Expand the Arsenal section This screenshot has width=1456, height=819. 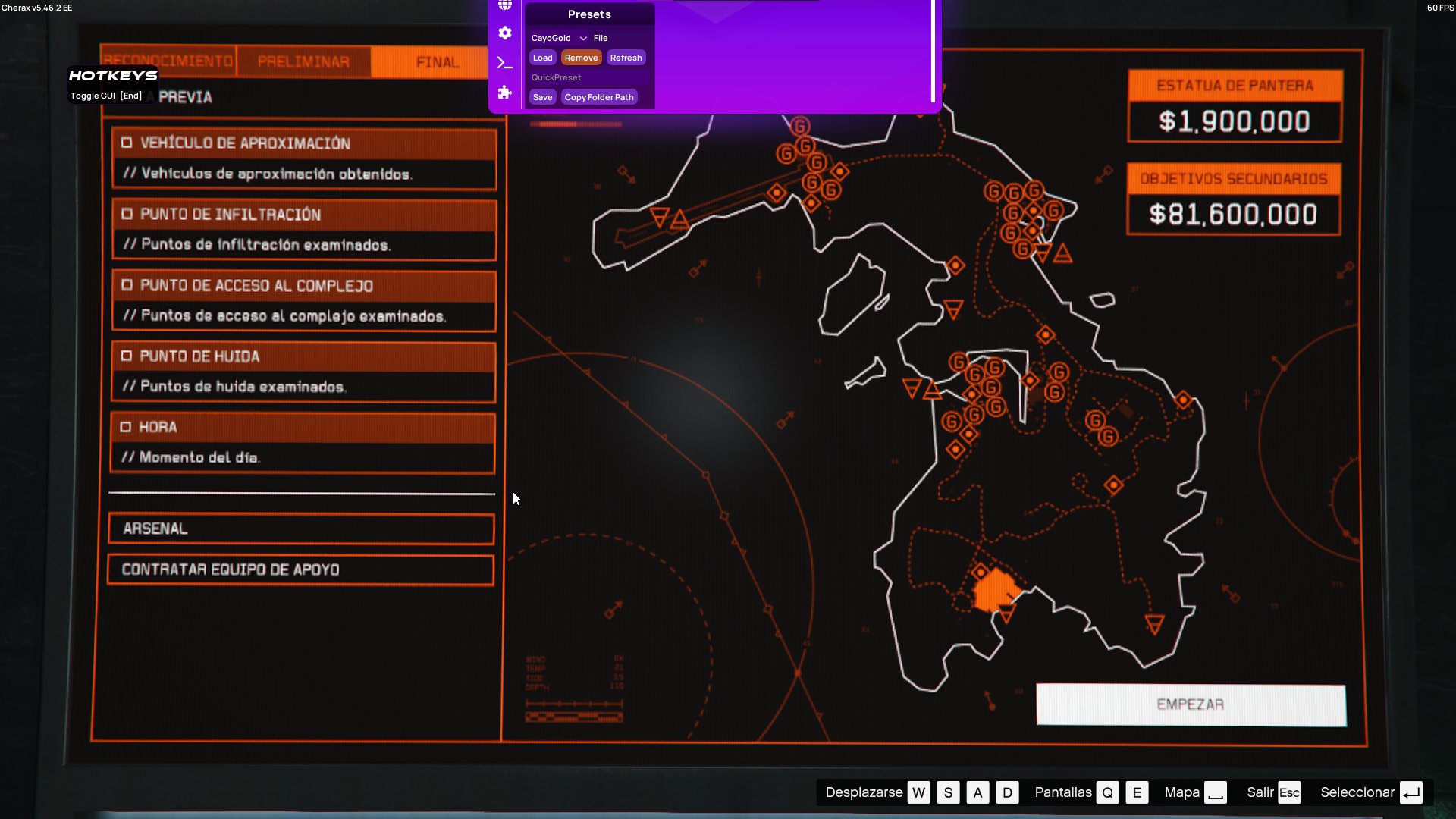point(301,529)
